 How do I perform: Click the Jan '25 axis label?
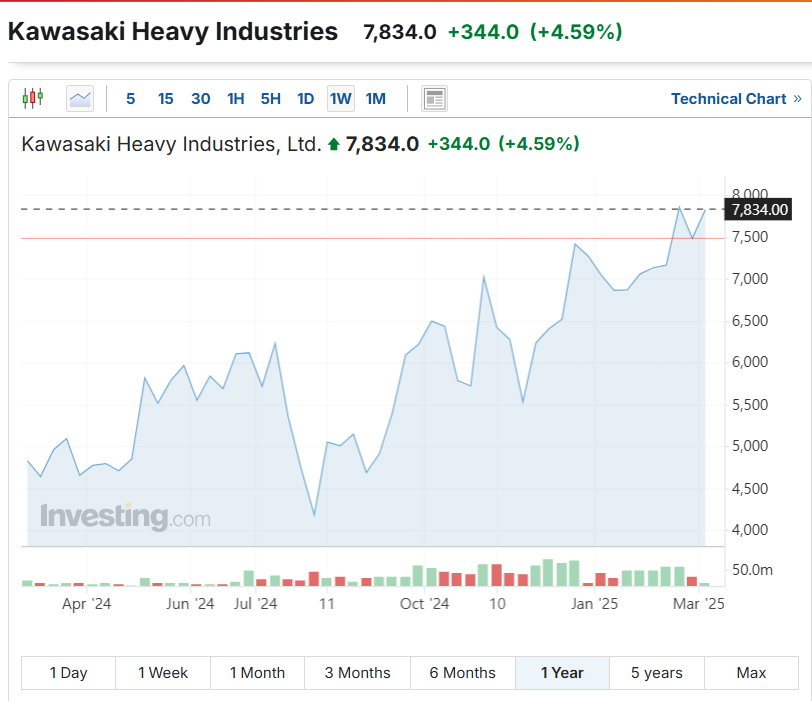594,604
